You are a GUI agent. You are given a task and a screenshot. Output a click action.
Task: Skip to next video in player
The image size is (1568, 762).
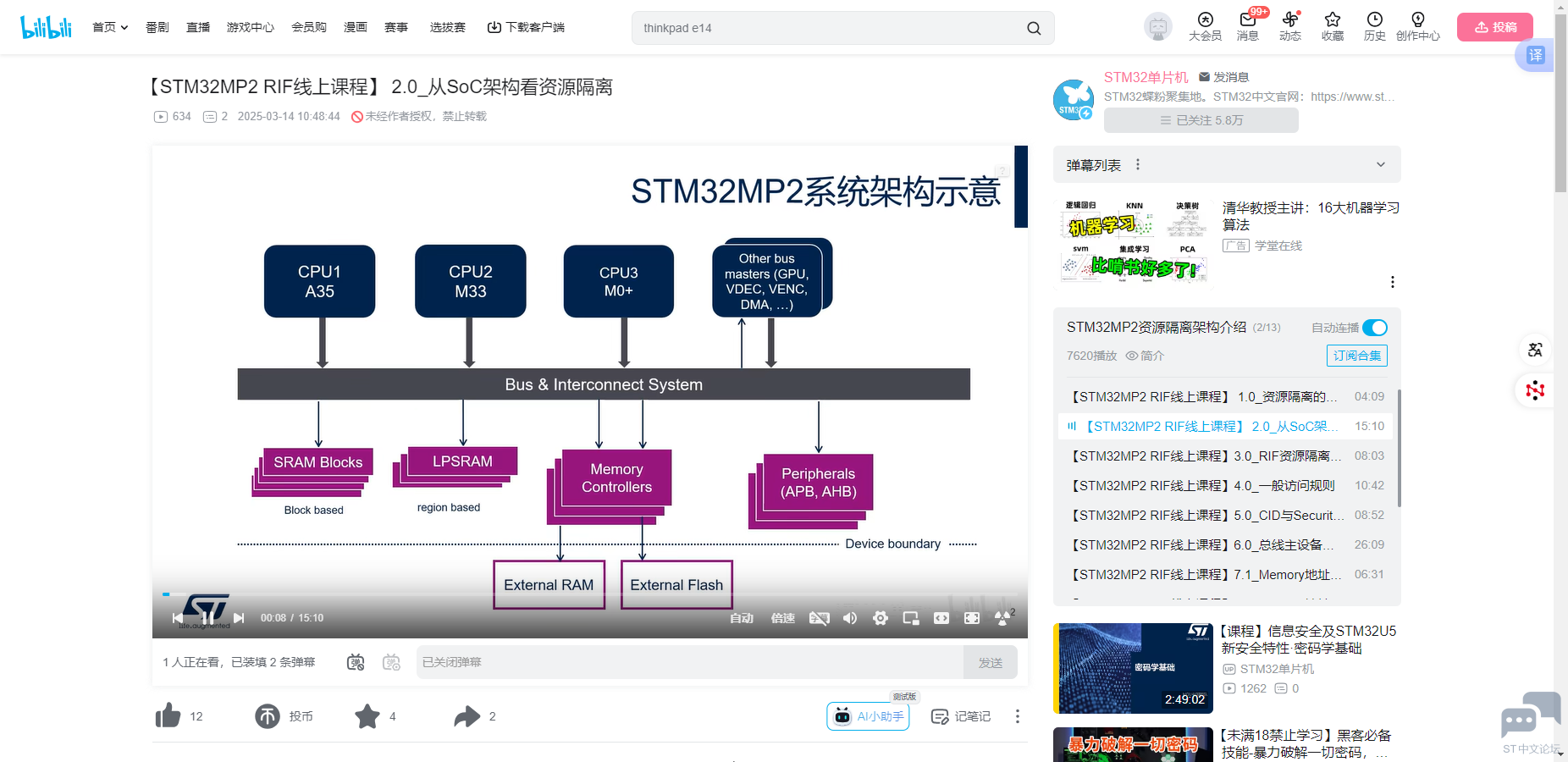pyautogui.click(x=239, y=618)
